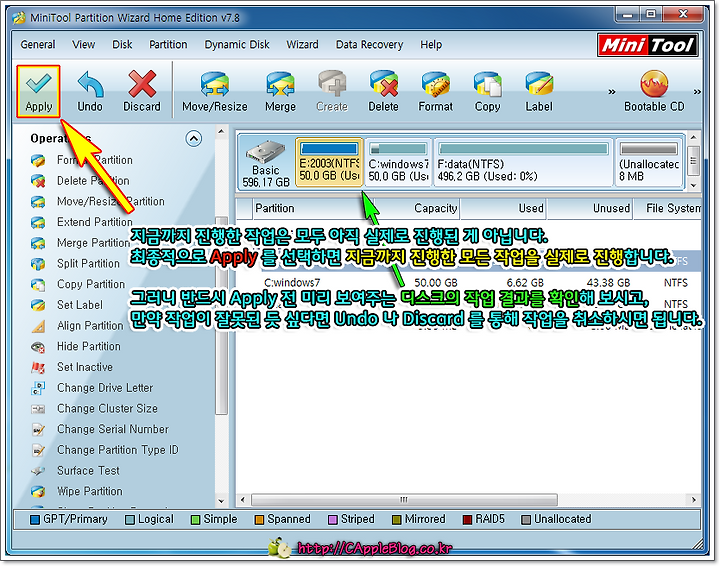Screen dimensions: 720x566
Task: Expand toolbar overflow after Bootable CD
Action: [x=697, y=92]
